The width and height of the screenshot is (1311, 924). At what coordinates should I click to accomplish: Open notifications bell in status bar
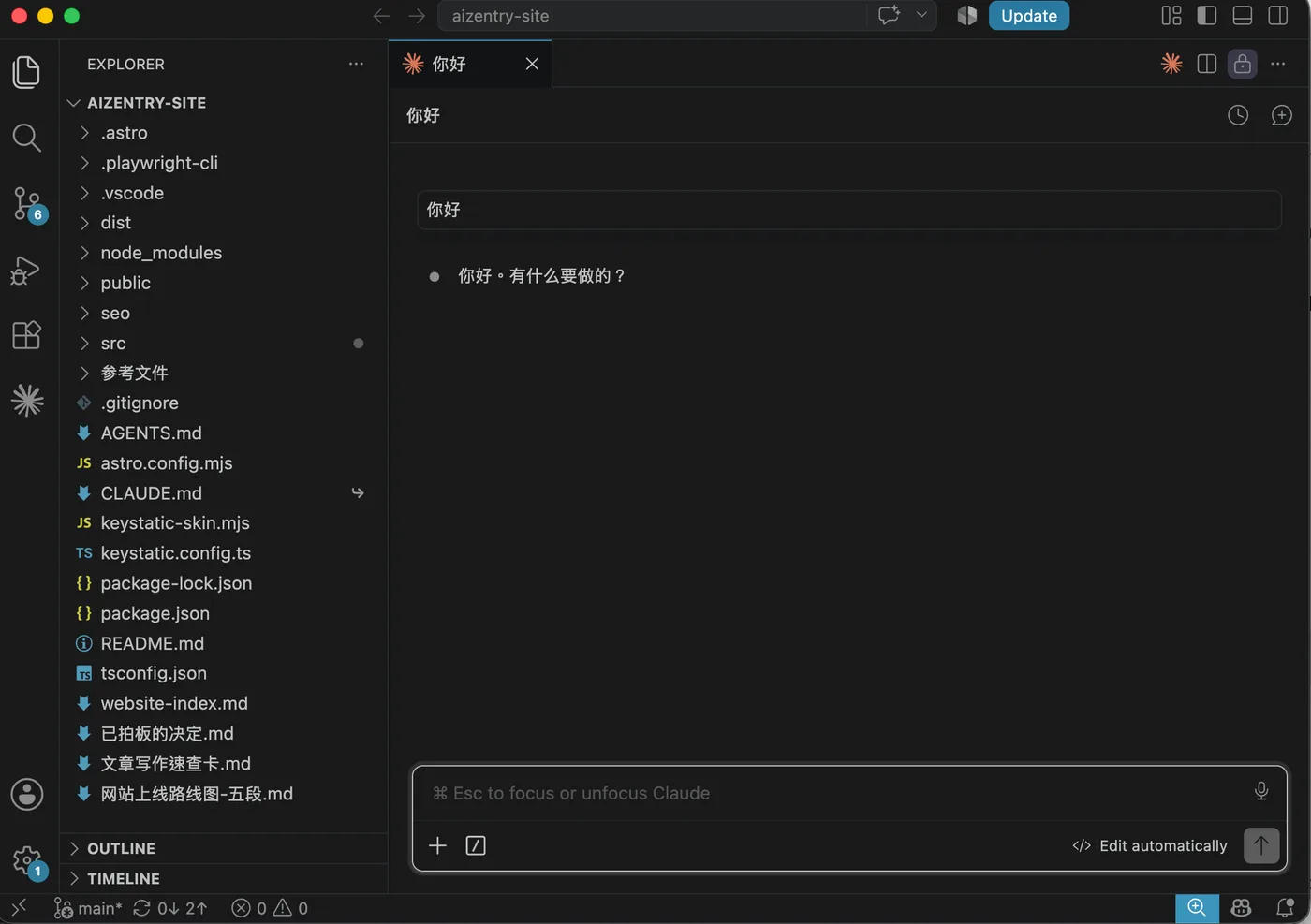coord(1286,908)
